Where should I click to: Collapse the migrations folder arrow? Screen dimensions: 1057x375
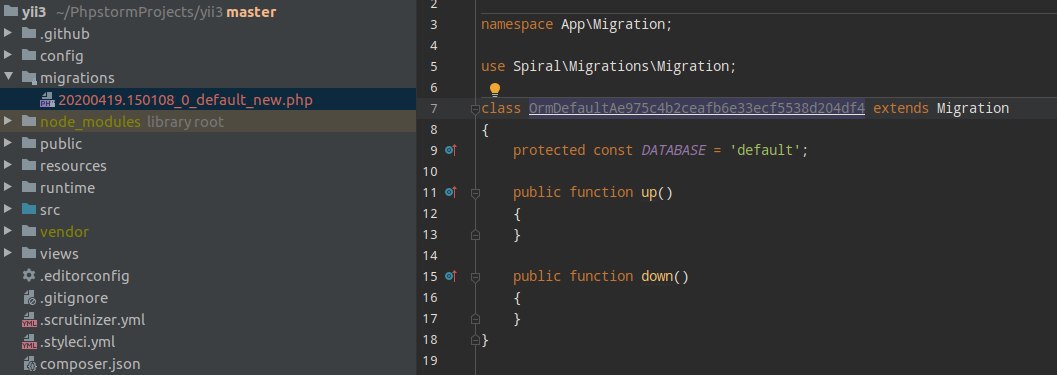[x=8, y=78]
